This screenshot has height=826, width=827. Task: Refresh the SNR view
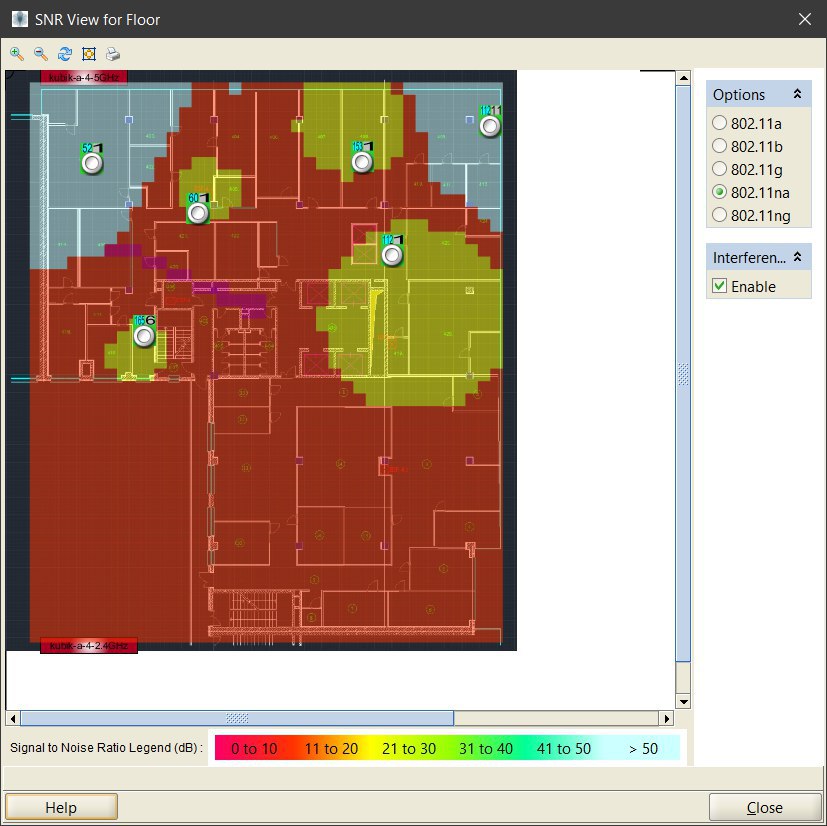[x=65, y=54]
